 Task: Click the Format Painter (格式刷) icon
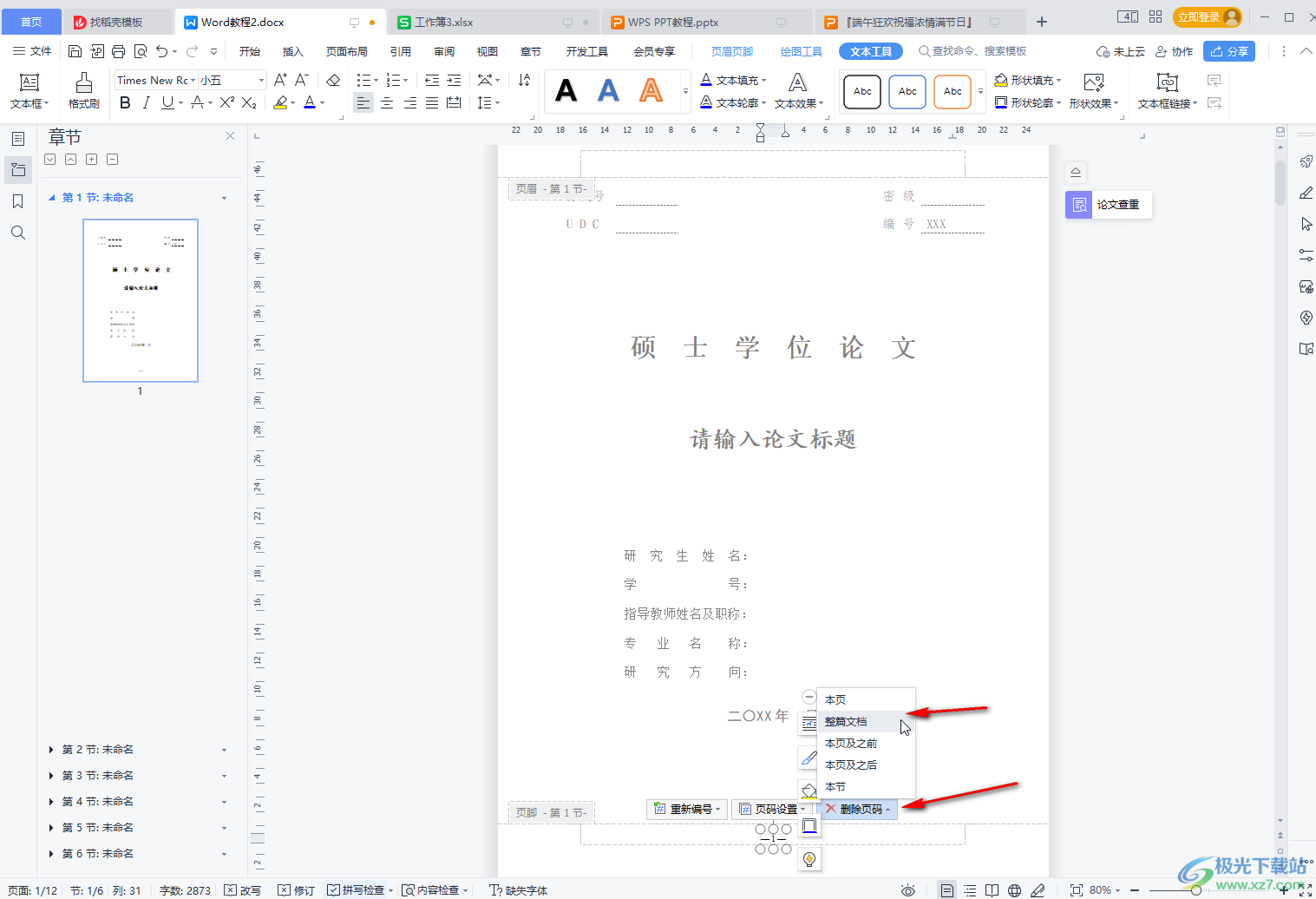(83, 91)
